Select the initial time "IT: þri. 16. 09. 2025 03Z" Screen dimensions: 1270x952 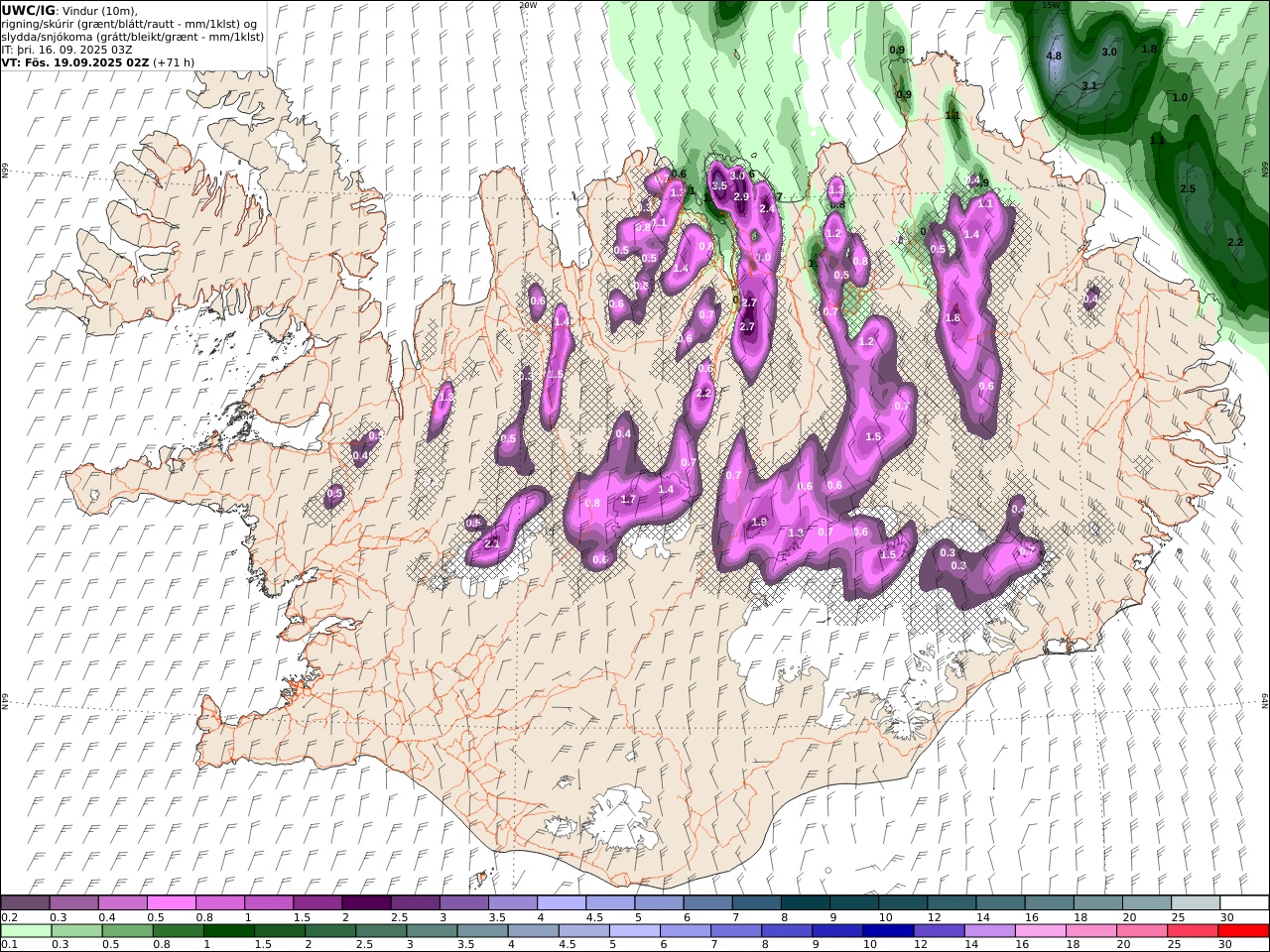click(x=67, y=50)
